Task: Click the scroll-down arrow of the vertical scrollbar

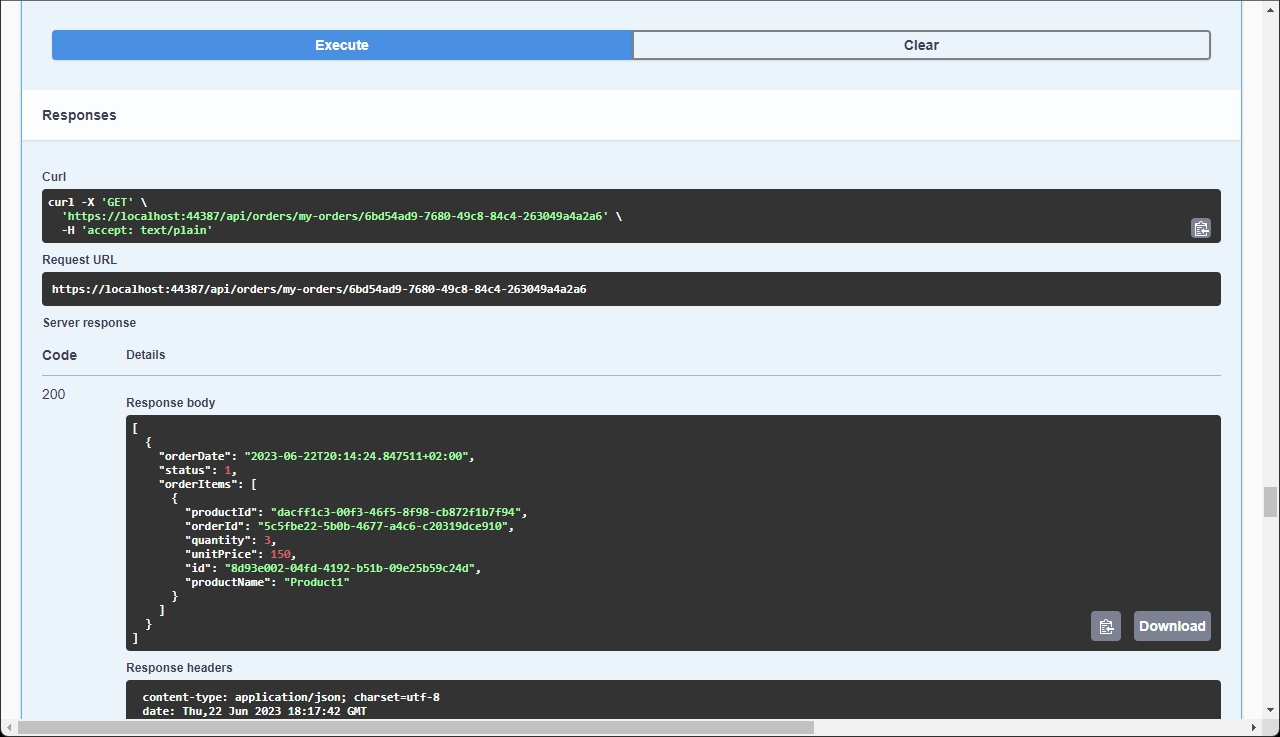Action: [x=1270, y=711]
